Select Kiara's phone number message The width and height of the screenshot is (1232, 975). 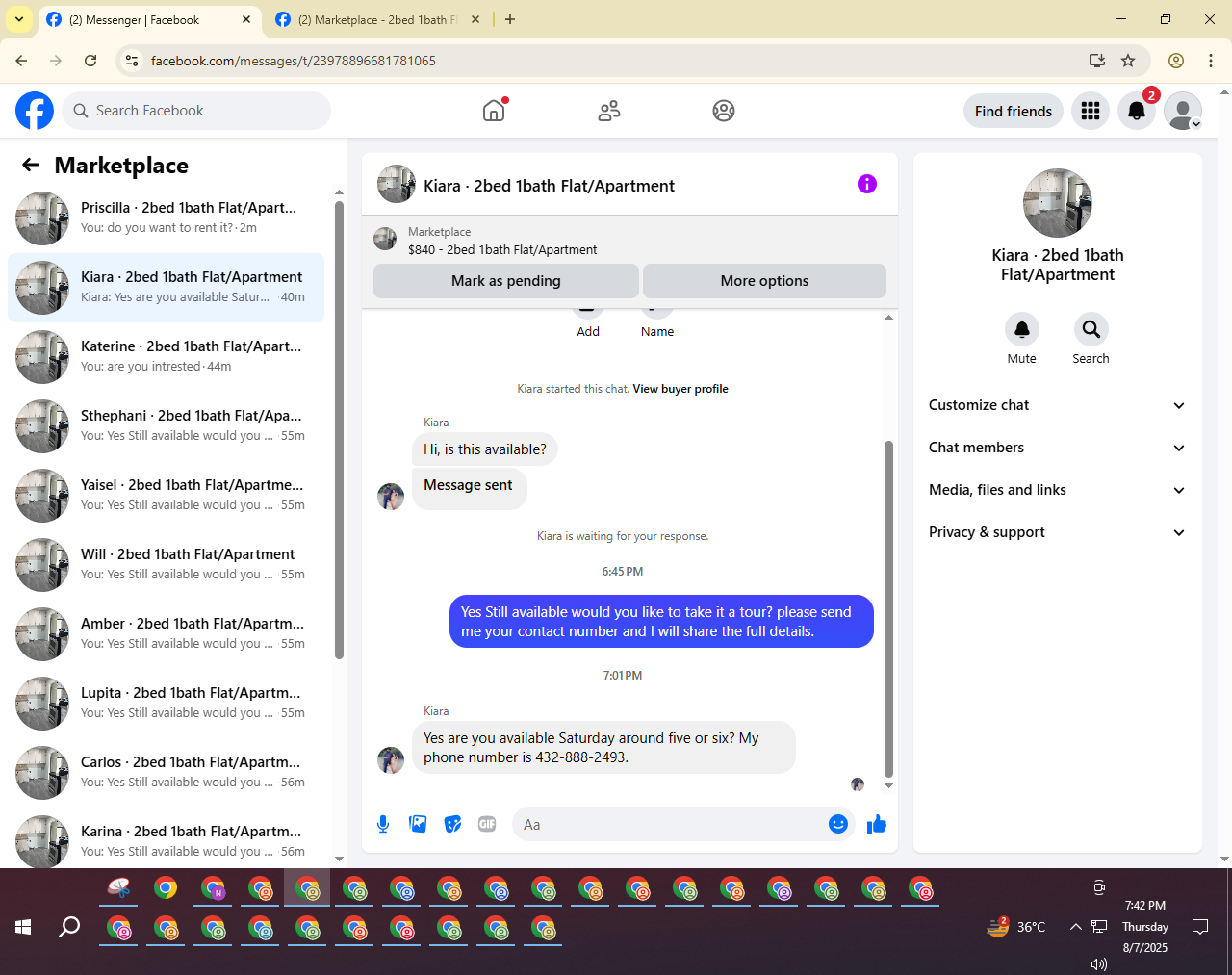click(603, 748)
